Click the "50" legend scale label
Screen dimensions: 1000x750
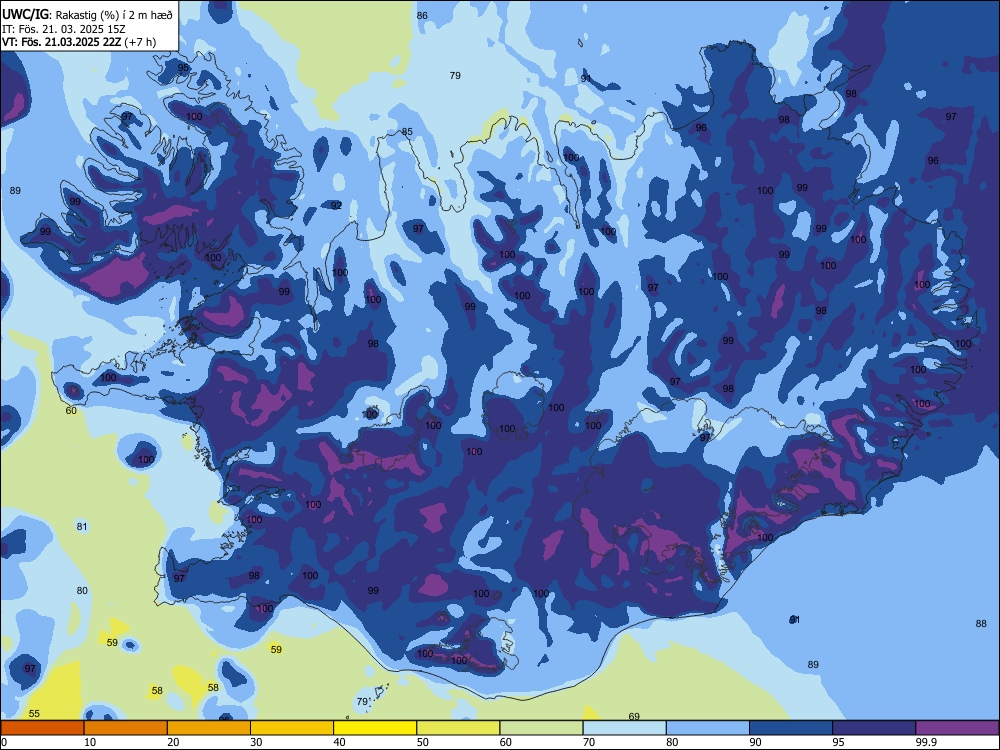pos(423,742)
